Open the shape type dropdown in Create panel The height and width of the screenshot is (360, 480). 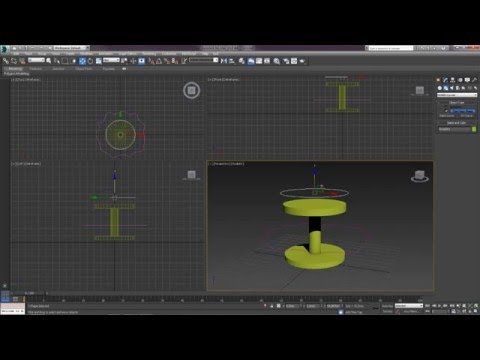[457, 95]
